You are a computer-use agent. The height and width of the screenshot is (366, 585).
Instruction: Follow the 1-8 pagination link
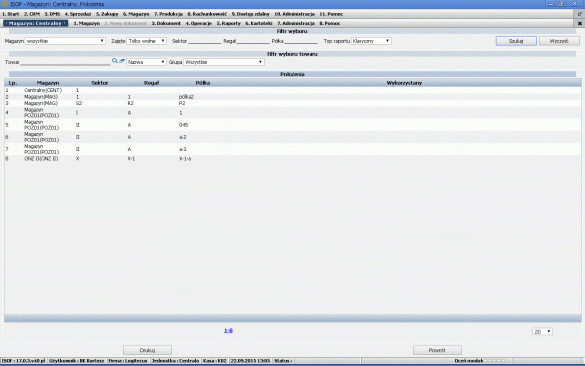[x=228, y=331]
